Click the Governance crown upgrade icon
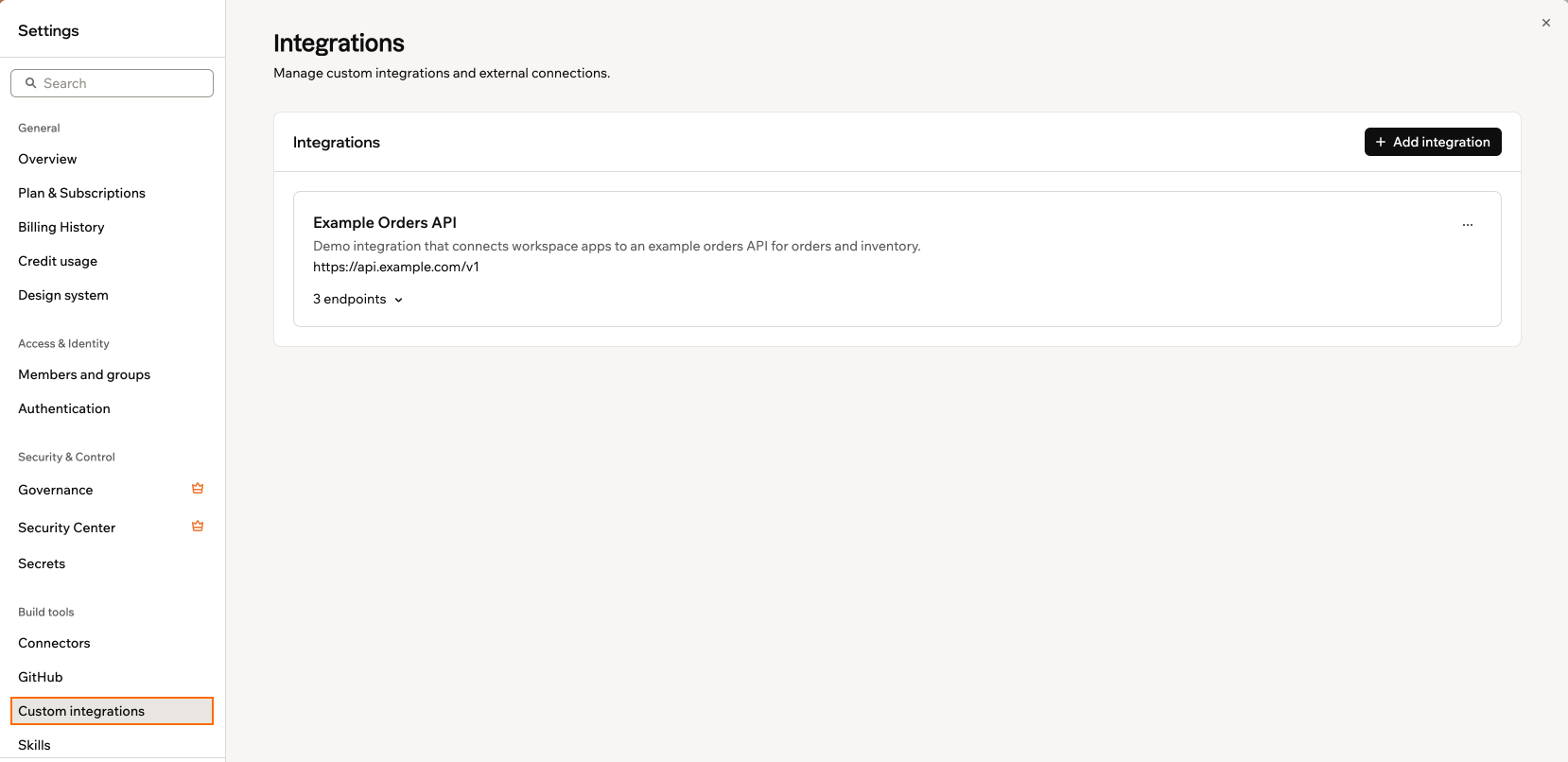The width and height of the screenshot is (1568, 762). coord(198,489)
